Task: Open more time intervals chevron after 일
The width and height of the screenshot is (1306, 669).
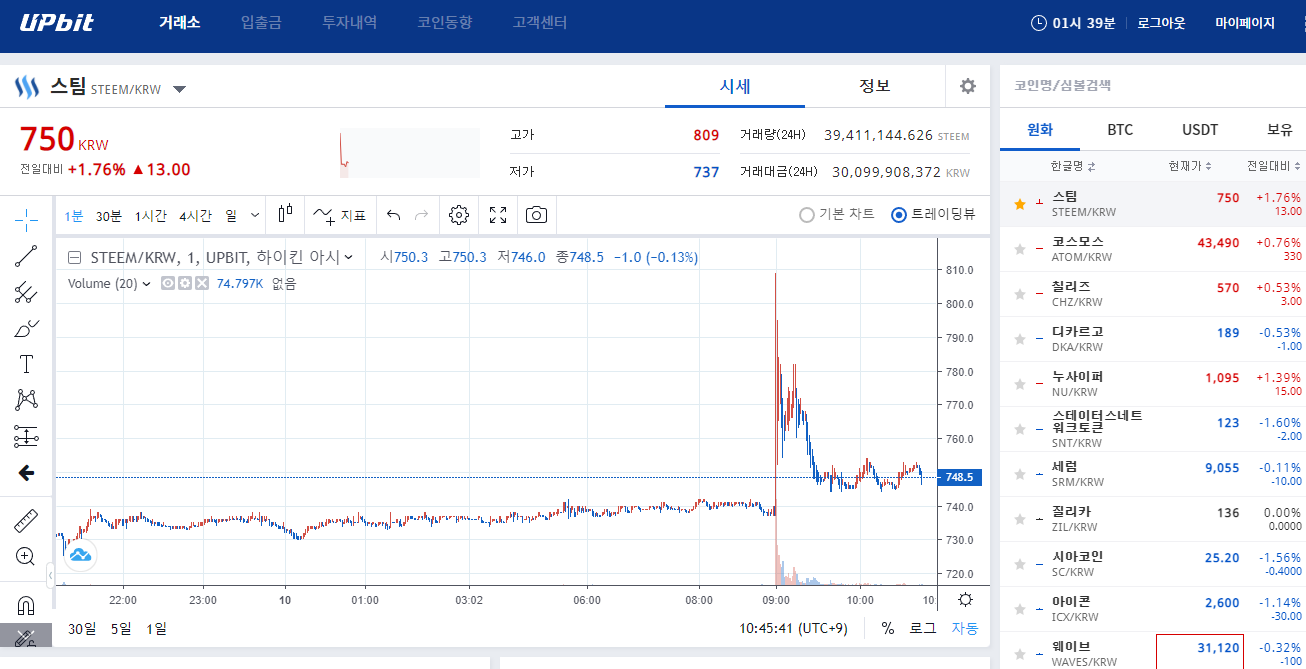Action: coord(255,215)
